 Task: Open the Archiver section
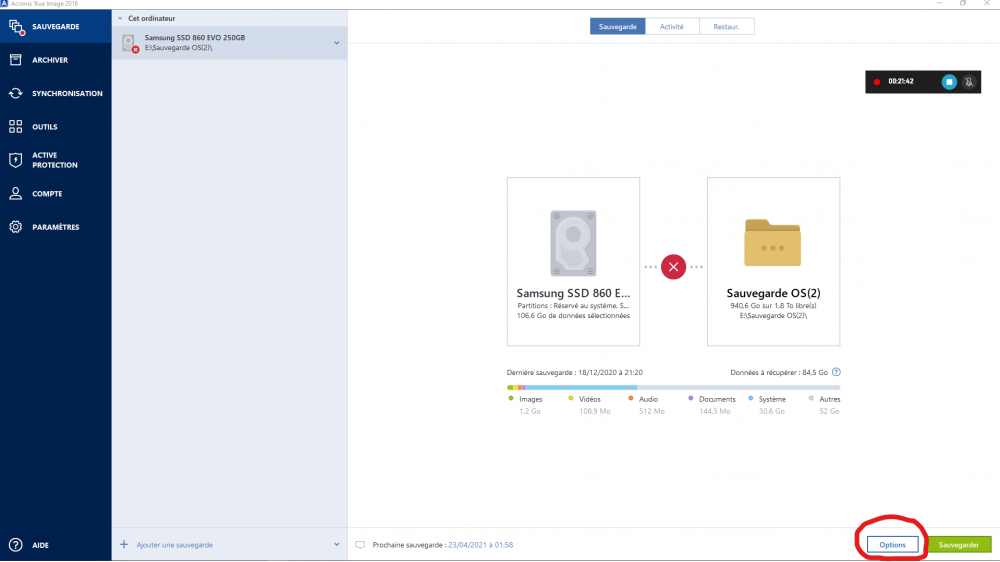click(49, 60)
